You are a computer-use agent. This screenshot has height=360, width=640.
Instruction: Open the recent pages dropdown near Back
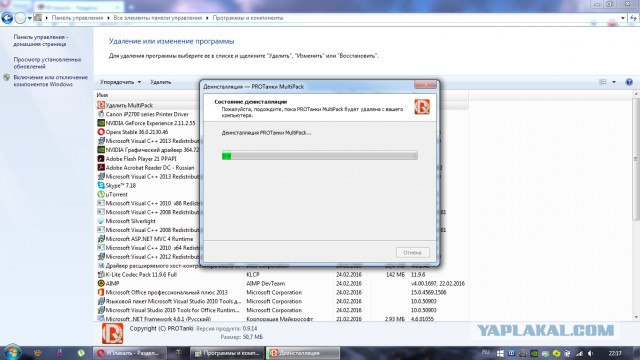[29, 18]
